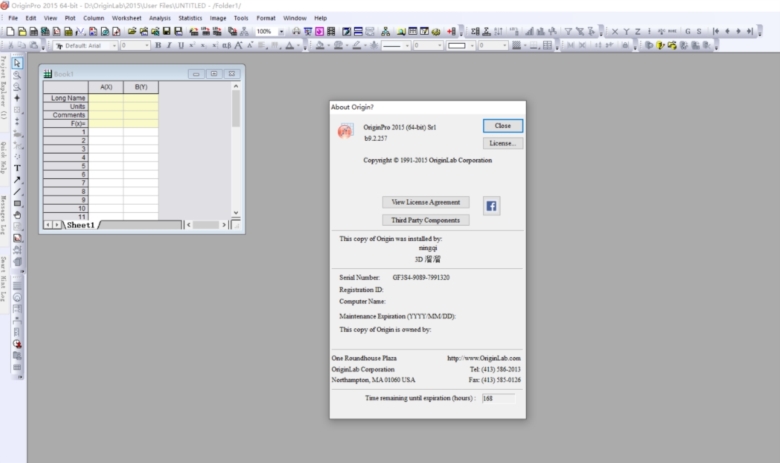Click the hours remaining field showing 168
The width and height of the screenshot is (780, 463).
(498, 398)
